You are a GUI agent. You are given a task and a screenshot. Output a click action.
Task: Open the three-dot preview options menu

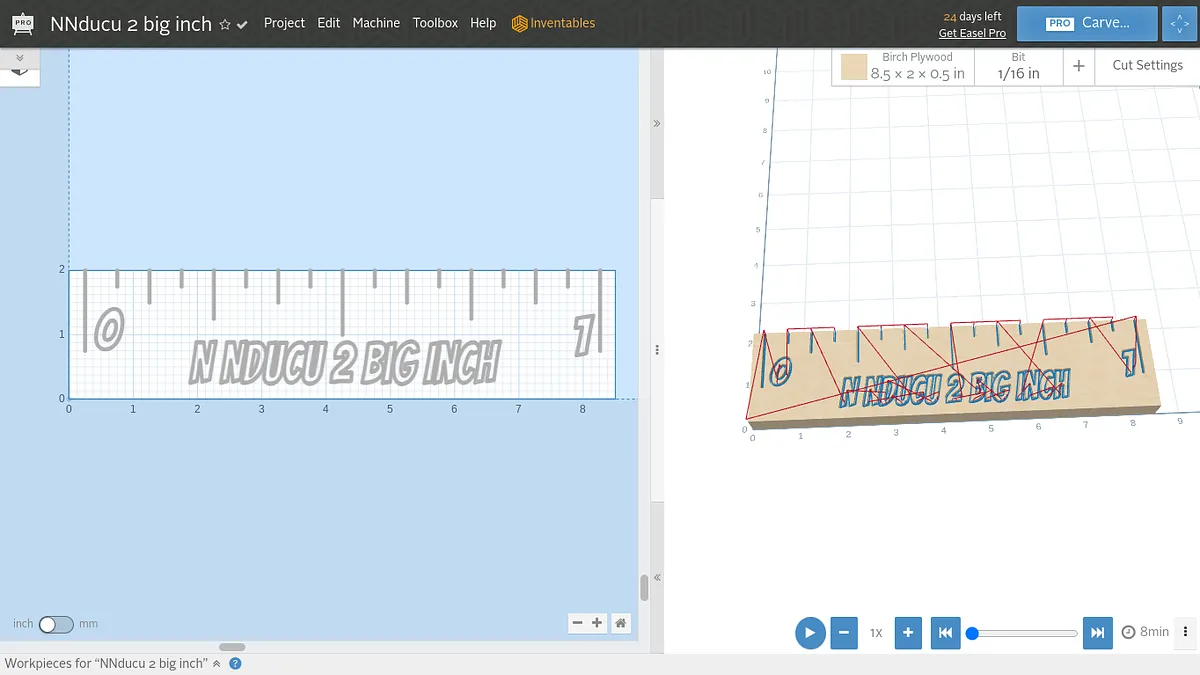1185,632
